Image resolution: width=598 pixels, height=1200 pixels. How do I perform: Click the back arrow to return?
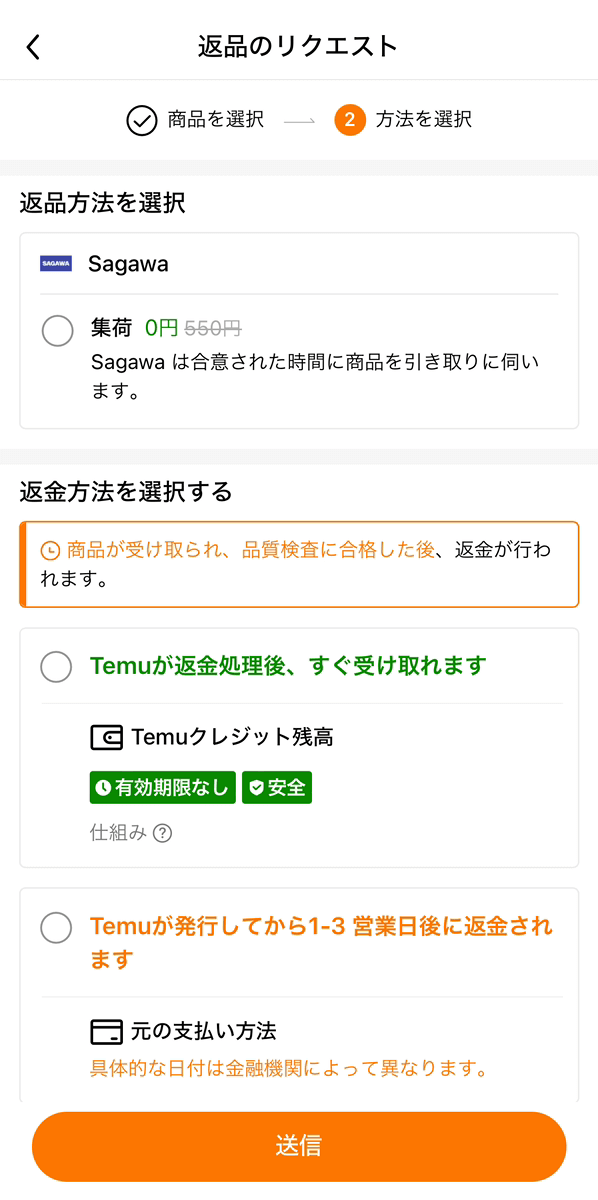coord(32,45)
